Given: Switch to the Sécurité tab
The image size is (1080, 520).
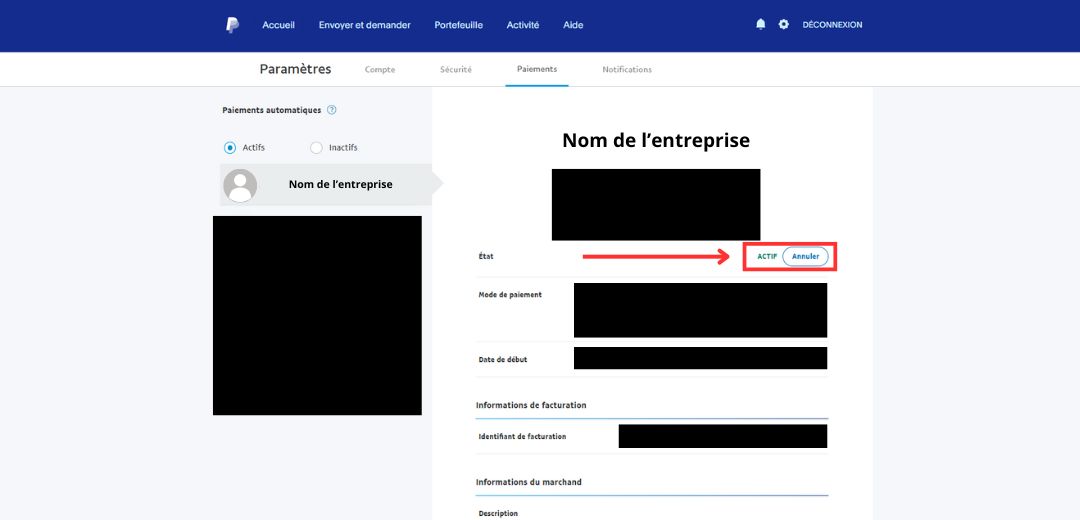Looking at the screenshot, I should pyautogui.click(x=456, y=70).
